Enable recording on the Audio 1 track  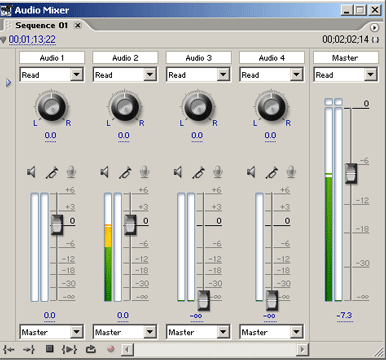(71, 172)
